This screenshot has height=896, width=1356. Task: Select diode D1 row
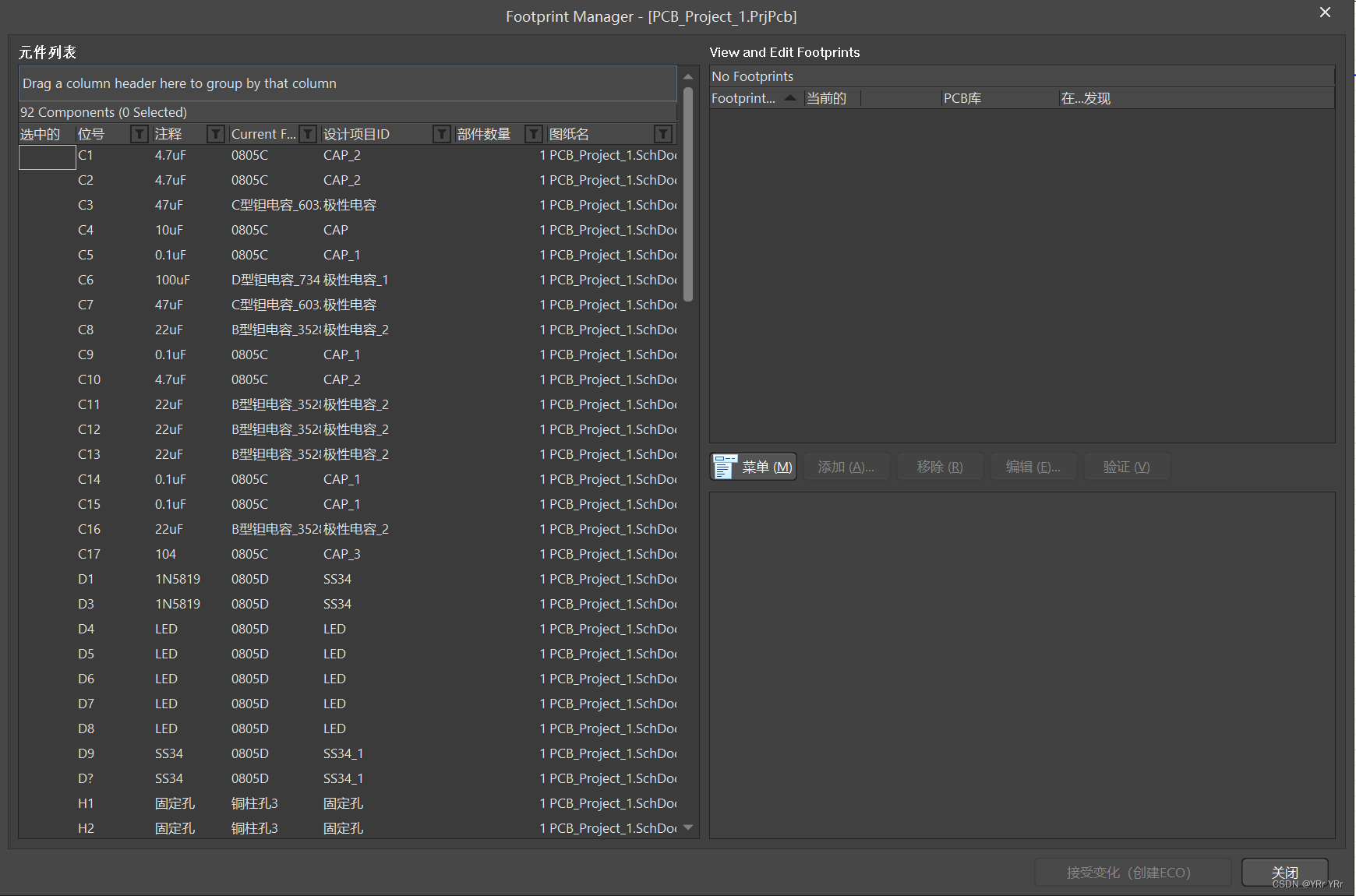point(348,579)
